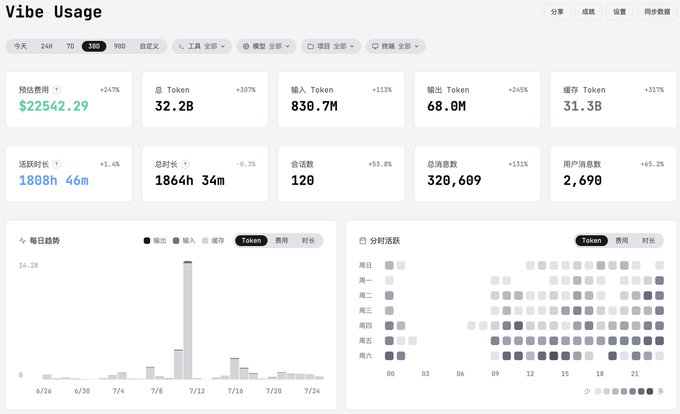
Task: Click the lightest swatch in the 少–多 scale
Action: [x=598, y=391]
